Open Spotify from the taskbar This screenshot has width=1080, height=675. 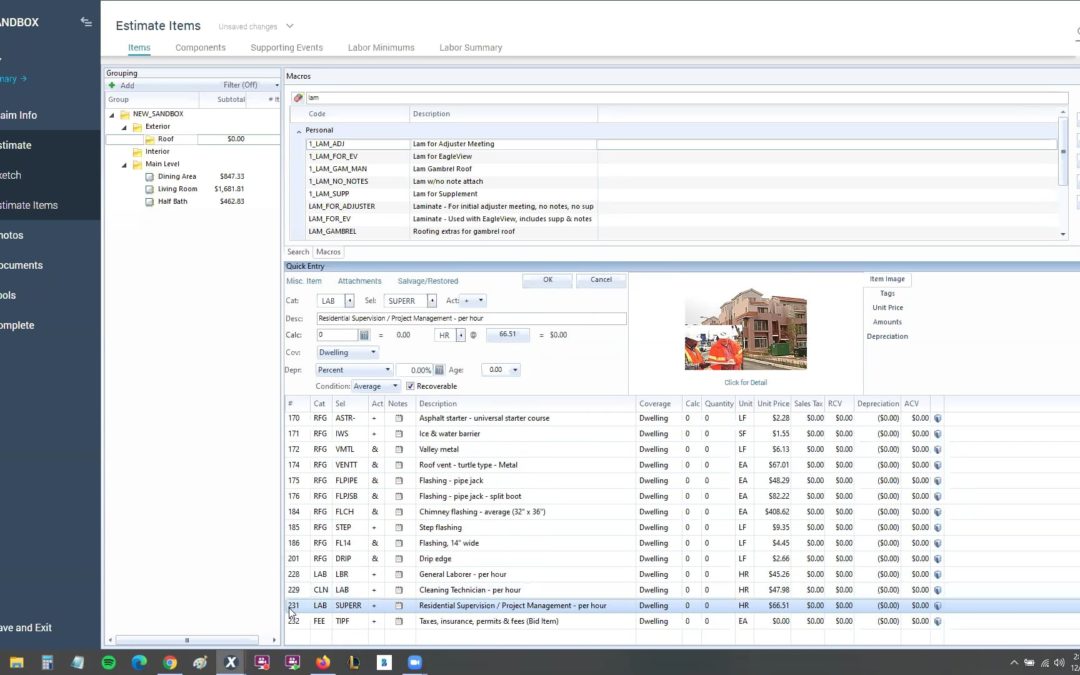click(x=108, y=662)
